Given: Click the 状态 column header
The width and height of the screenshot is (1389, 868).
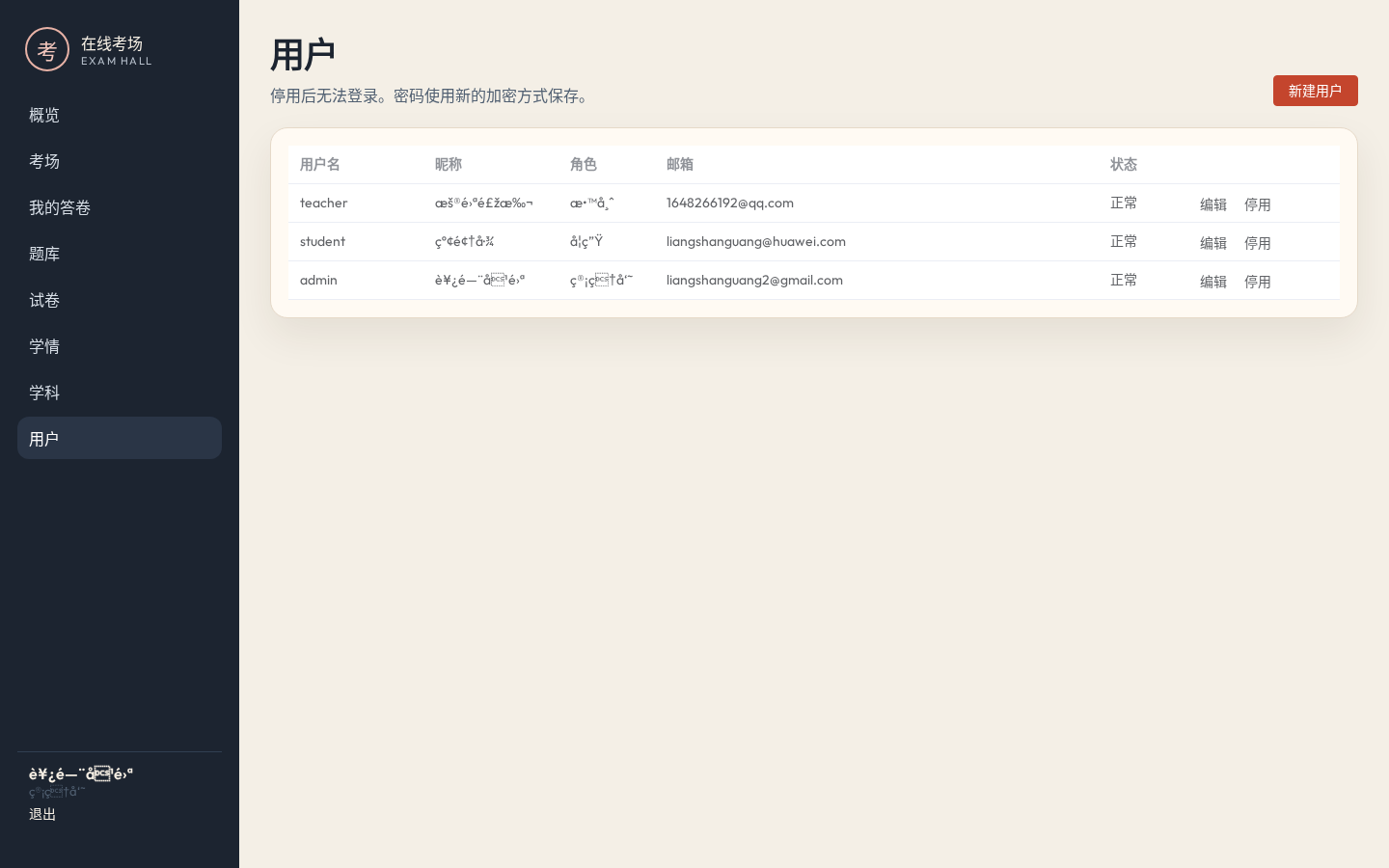Looking at the screenshot, I should (x=1124, y=164).
